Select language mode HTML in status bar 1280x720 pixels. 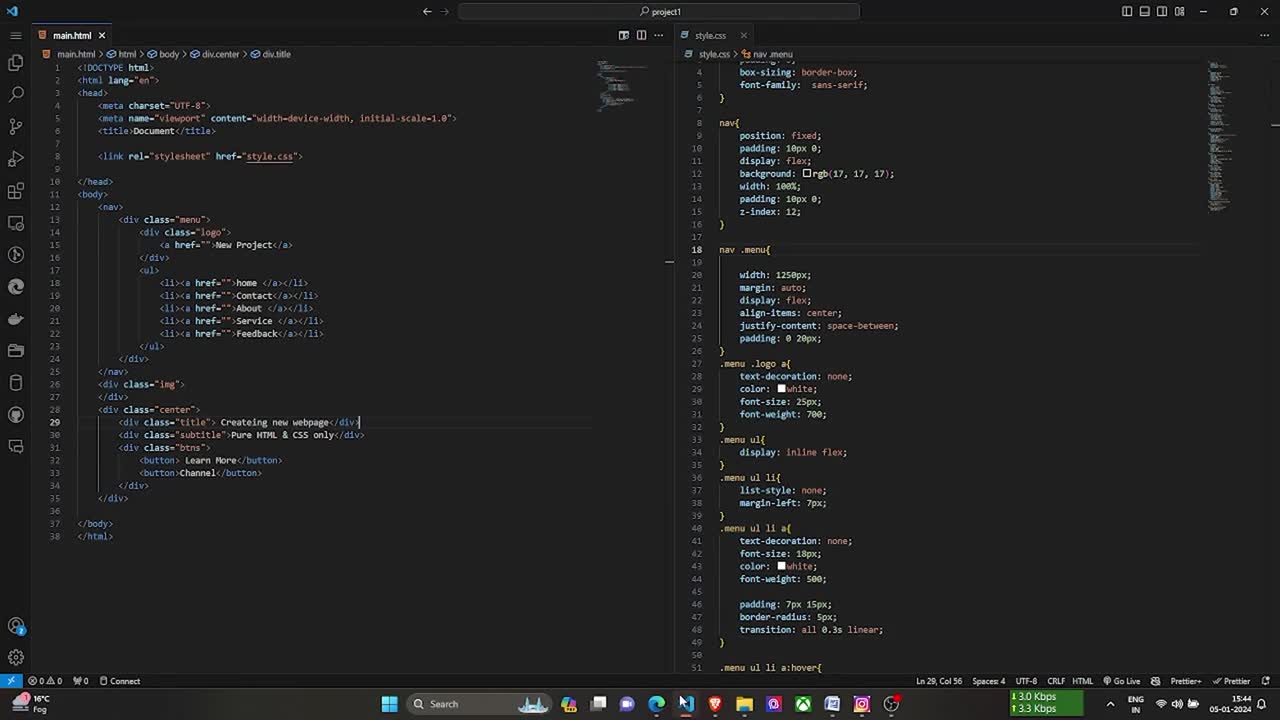(x=1083, y=681)
